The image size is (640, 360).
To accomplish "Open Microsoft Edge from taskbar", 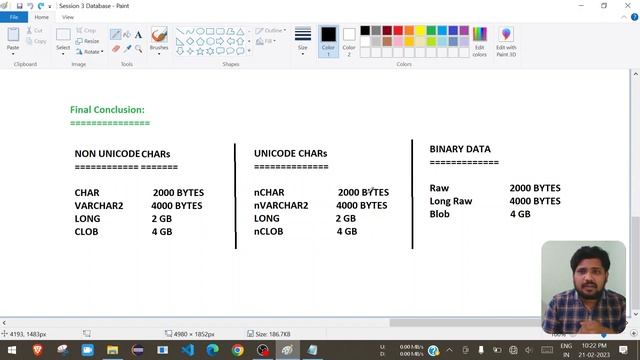I will pyautogui.click(x=213, y=350).
